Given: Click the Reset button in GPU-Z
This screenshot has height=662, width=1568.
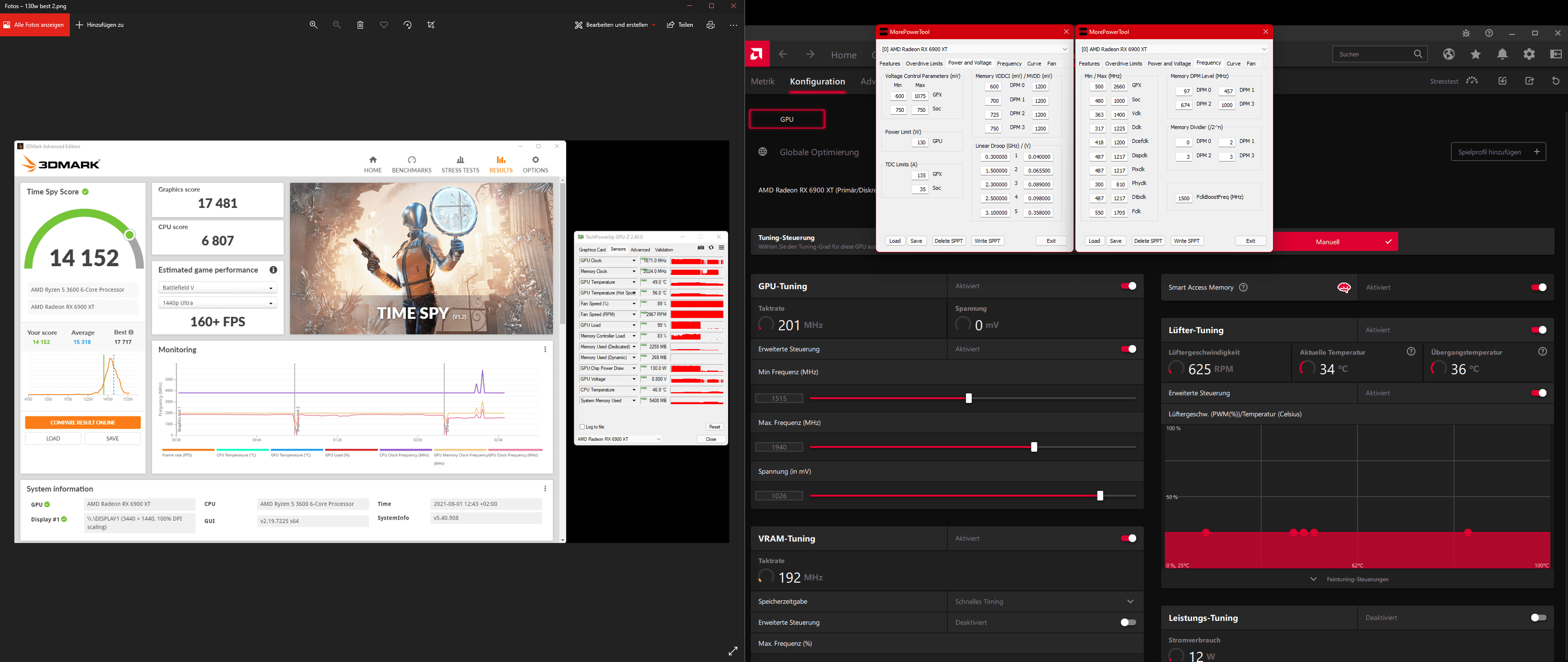Looking at the screenshot, I should [x=714, y=427].
